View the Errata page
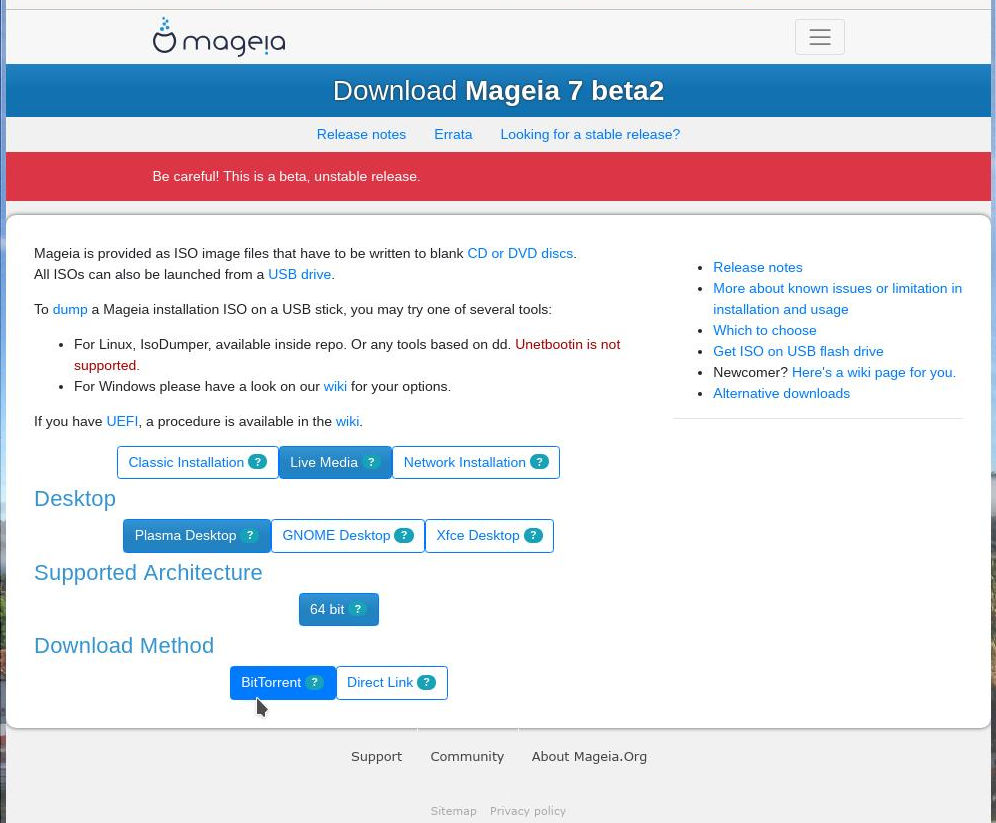Screen dimensions: 996x823 [x=453, y=134]
